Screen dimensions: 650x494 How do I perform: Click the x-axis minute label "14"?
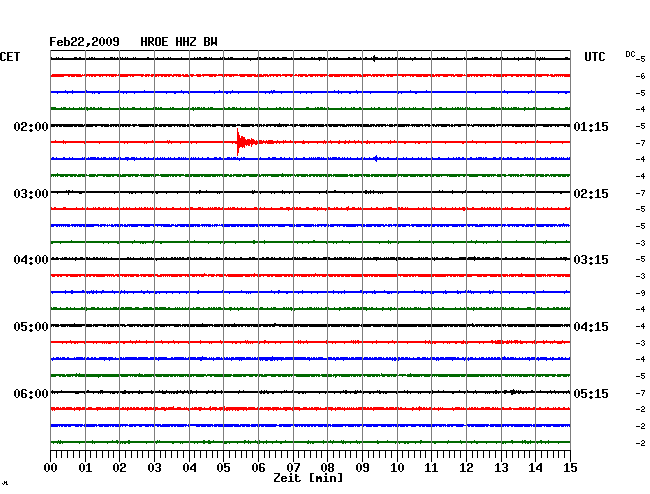(535, 468)
